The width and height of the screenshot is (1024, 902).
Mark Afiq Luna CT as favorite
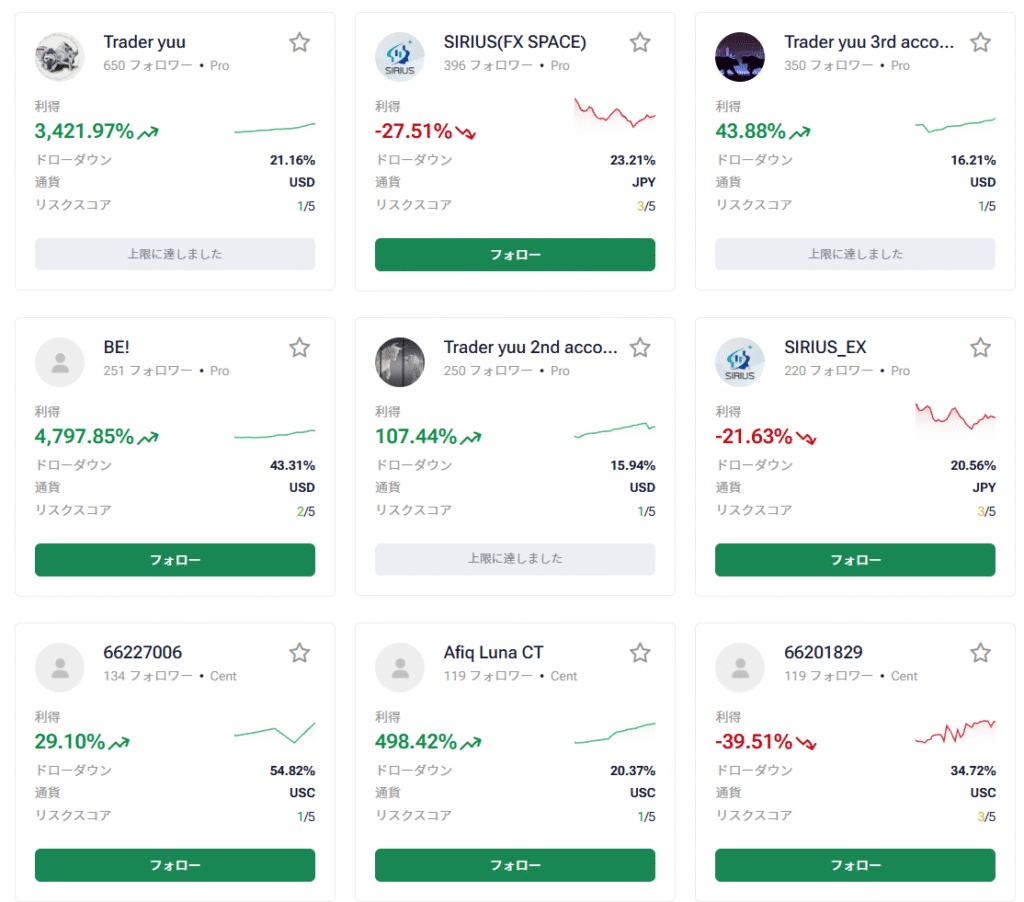click(x=640, y=653)
